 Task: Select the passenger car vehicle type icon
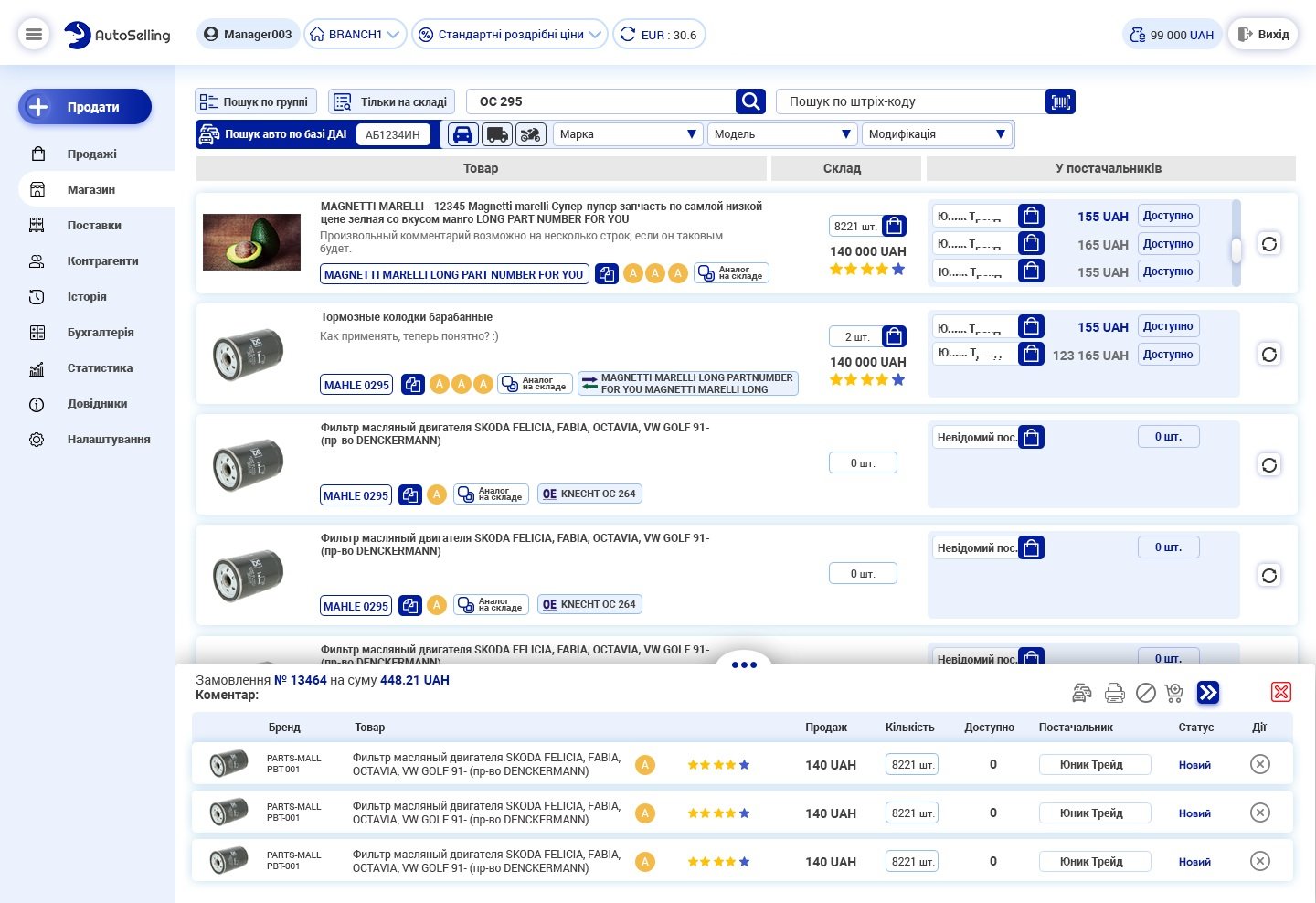click(463, 134)
